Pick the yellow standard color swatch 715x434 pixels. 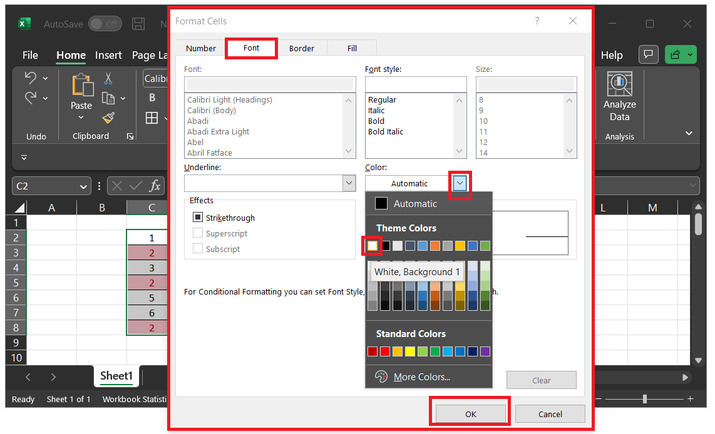[x=410, y=351]
